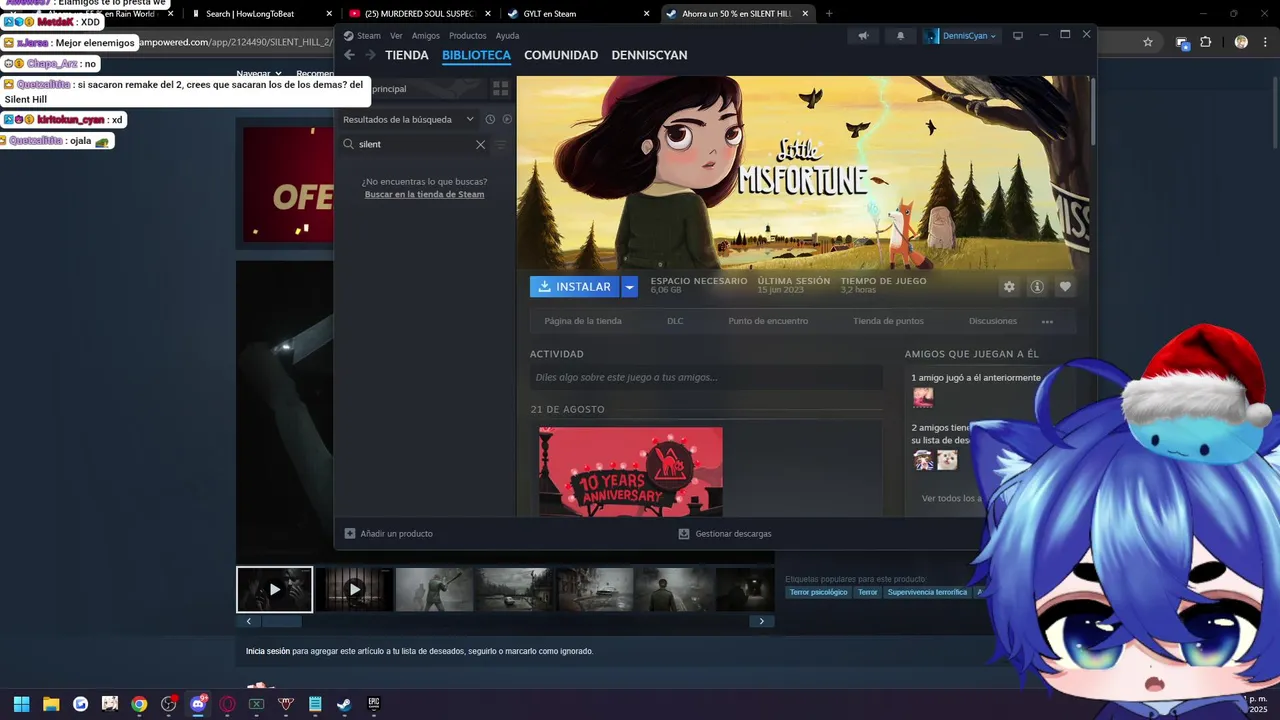Screen dimensions: 1280x720
Task: Open Amigos menu in Steam
Action: 426,36
